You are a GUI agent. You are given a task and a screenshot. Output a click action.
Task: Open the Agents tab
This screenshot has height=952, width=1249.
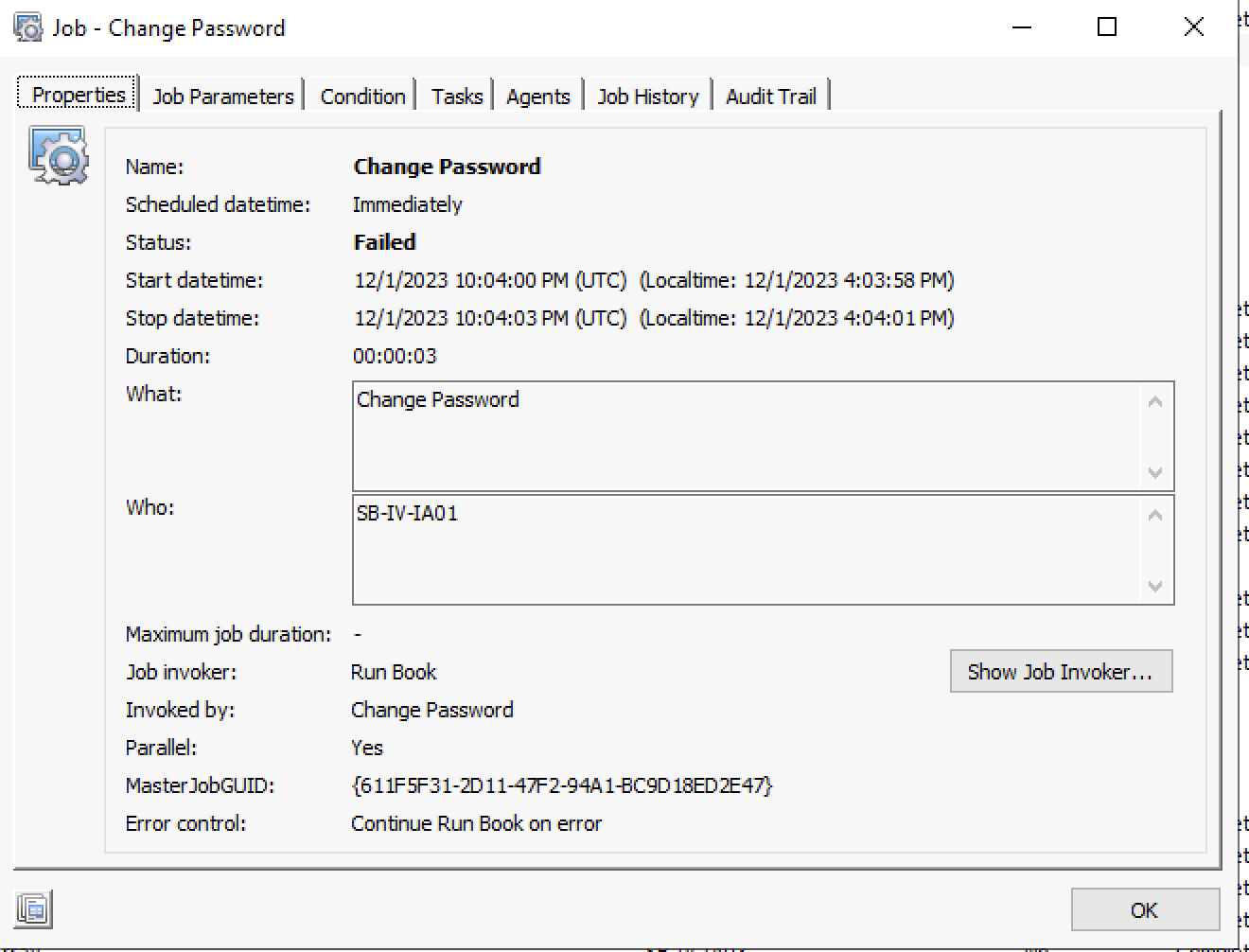point(538,97)
